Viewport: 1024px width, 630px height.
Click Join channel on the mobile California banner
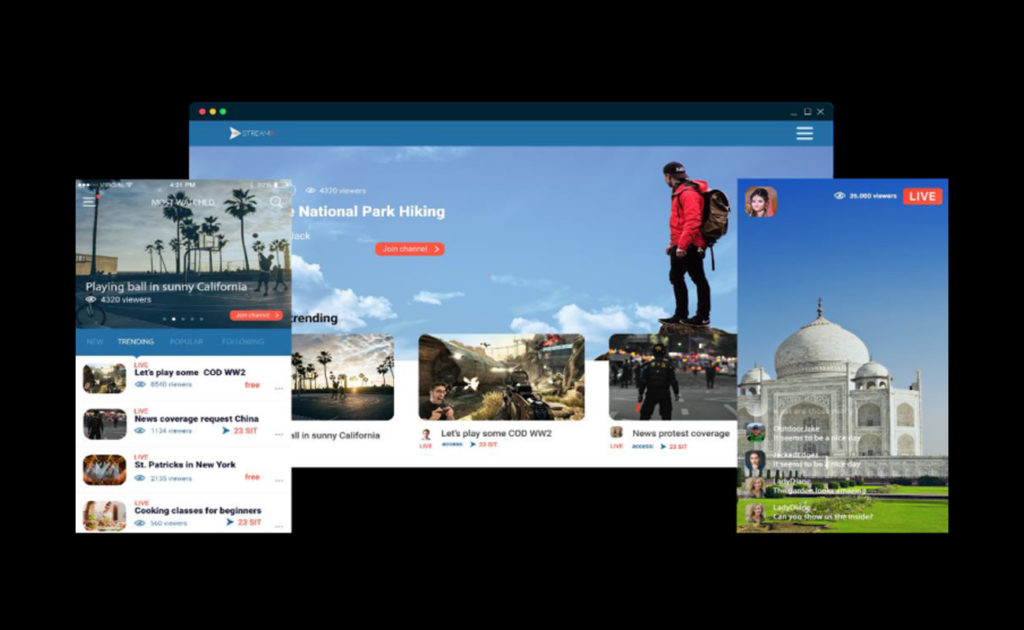point(256,315)
